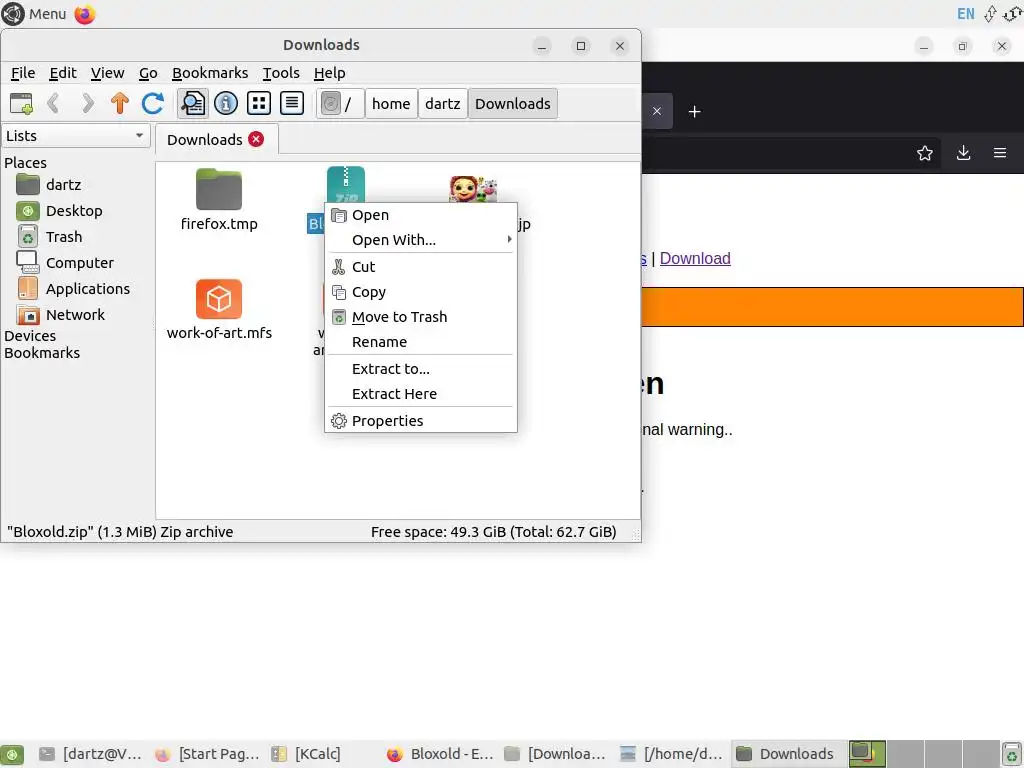The height and width of the screenshot is (768, 1024).
Task: Open the Help menu
Action: (329, 73)
